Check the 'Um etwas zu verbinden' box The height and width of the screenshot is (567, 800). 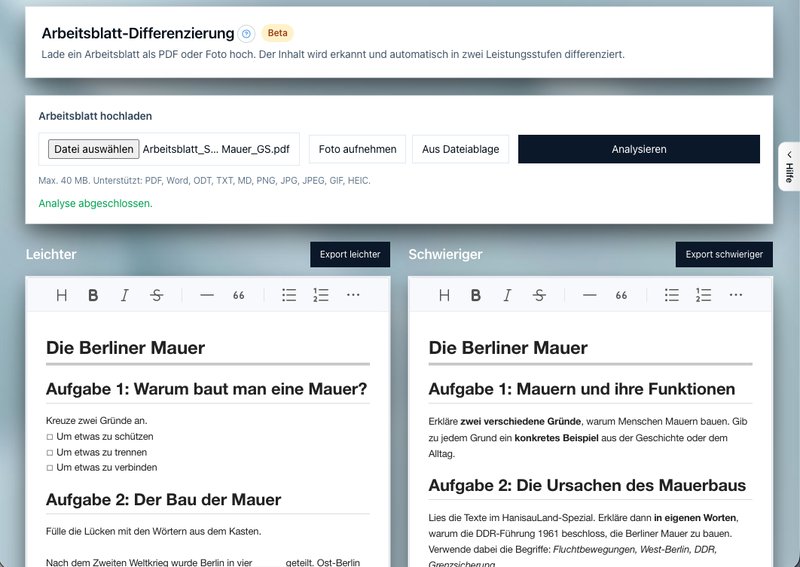(x=49, y=467)
